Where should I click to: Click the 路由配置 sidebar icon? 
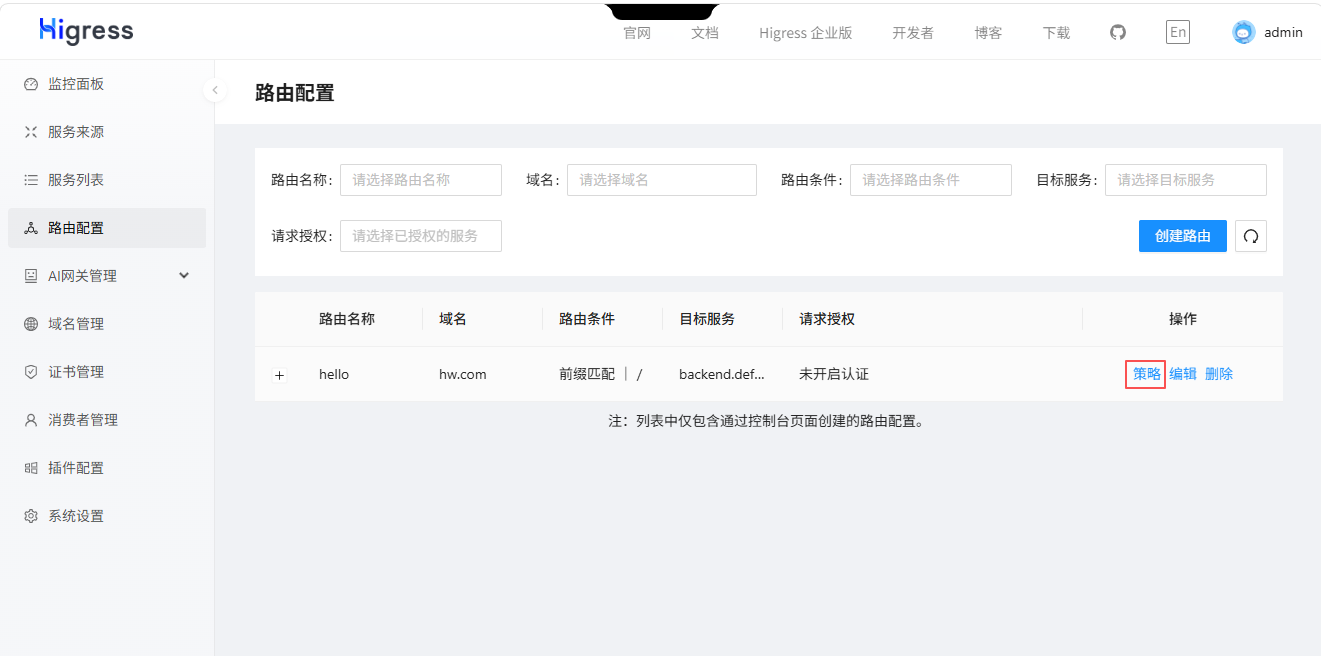point(31,228)
